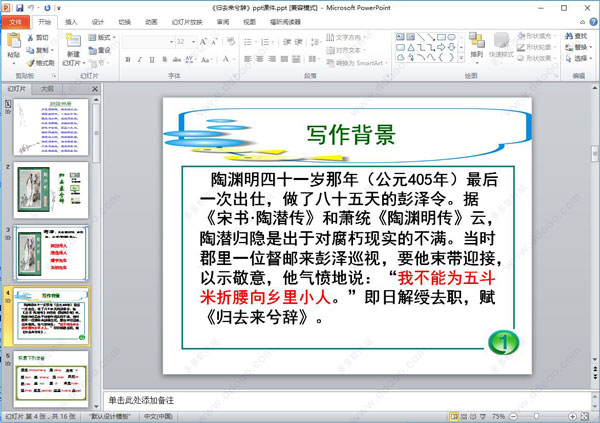Screen dimensions: 600x423
Task: Select slide 2 thumbnail in panel
Action: coord(53,185)
